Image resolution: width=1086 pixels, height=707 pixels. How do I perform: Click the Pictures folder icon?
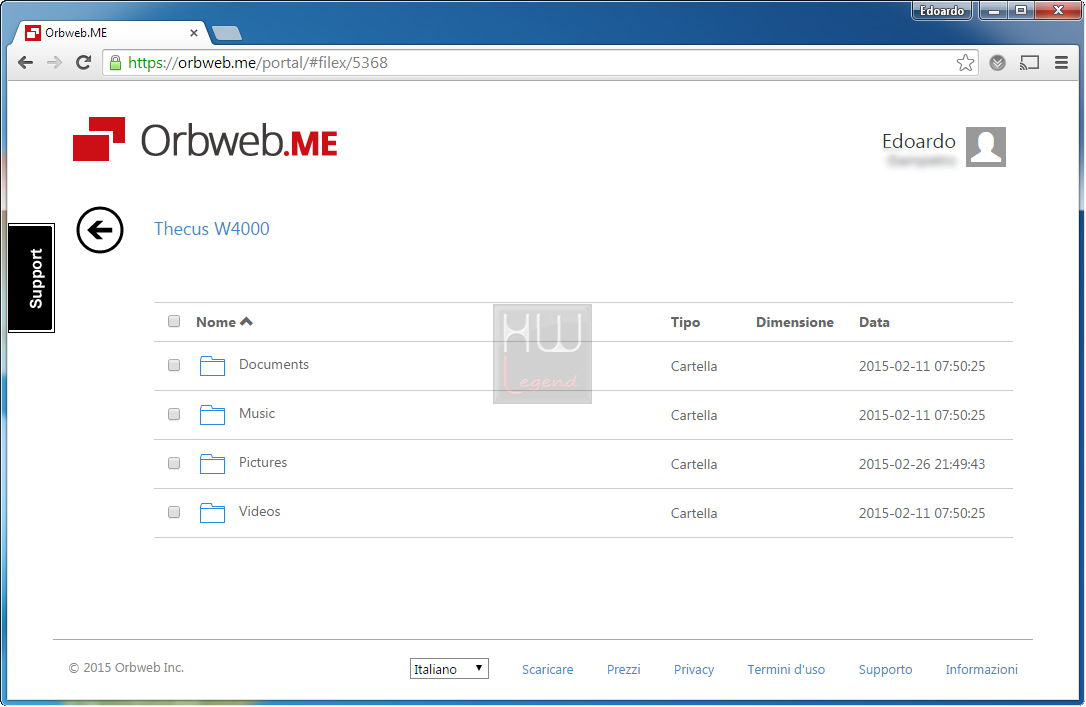(212, 464)
